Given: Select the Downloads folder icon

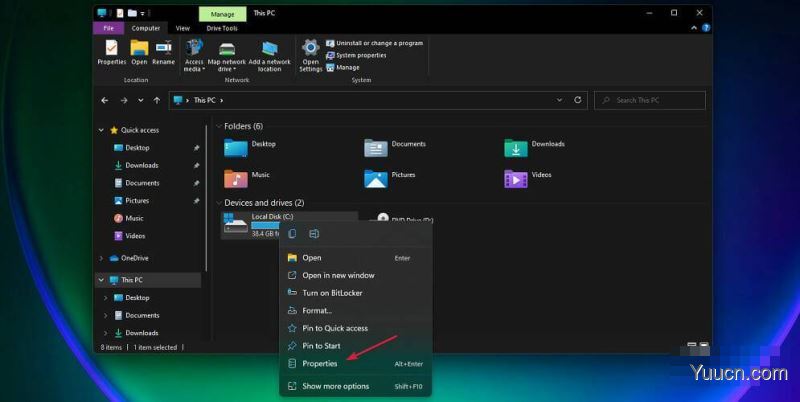Looking at the screenshot, I should coord(516,148).
